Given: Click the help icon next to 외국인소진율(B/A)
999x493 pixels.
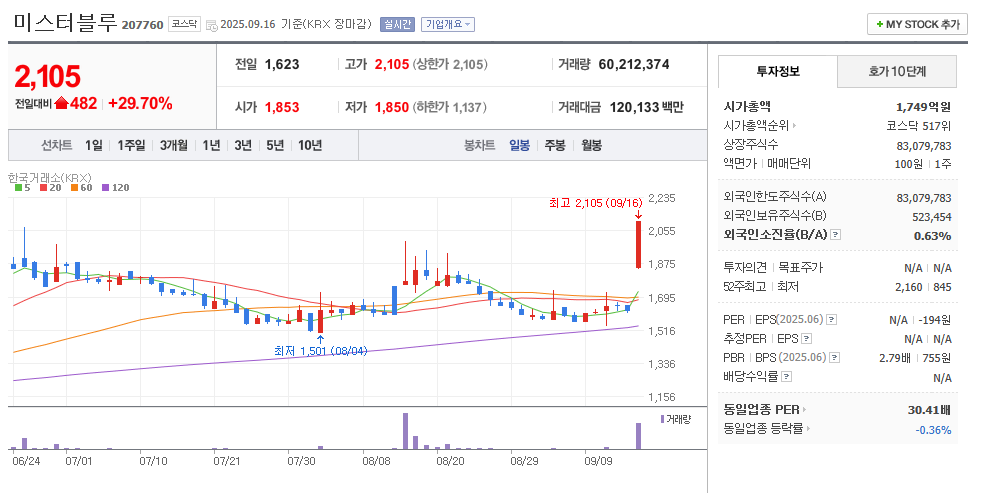Looking at the screenshot, I should 836,235.
